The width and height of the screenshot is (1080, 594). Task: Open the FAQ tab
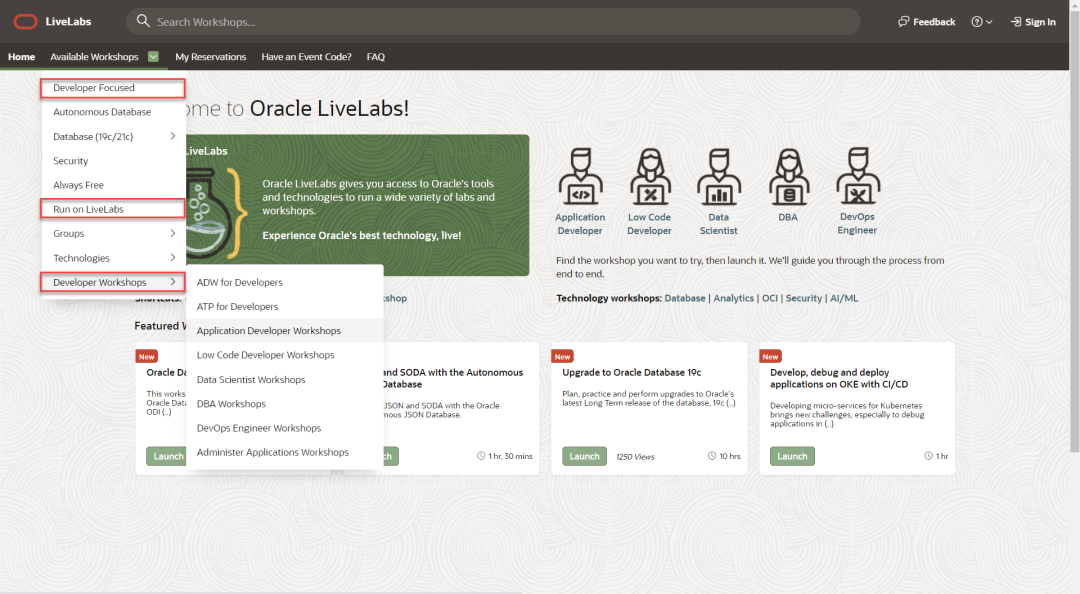(375, 57)
